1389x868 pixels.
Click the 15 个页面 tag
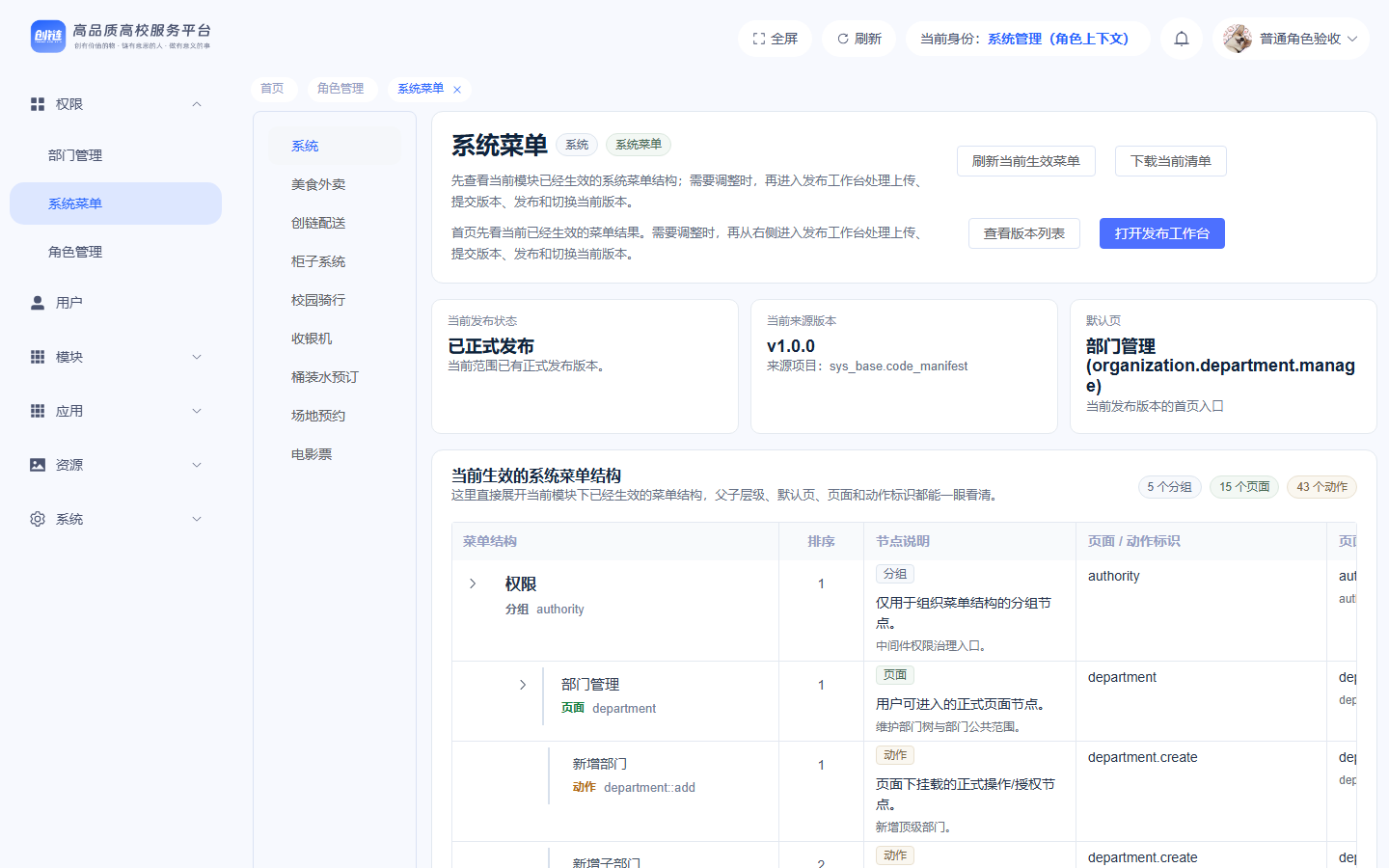coord(1244,487)
